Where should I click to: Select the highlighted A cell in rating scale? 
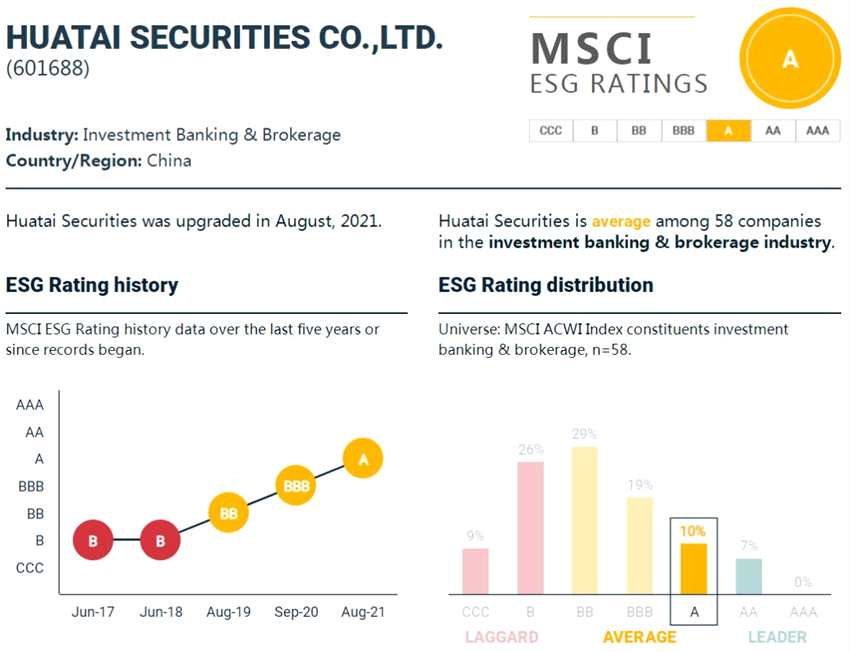(728, 131)
